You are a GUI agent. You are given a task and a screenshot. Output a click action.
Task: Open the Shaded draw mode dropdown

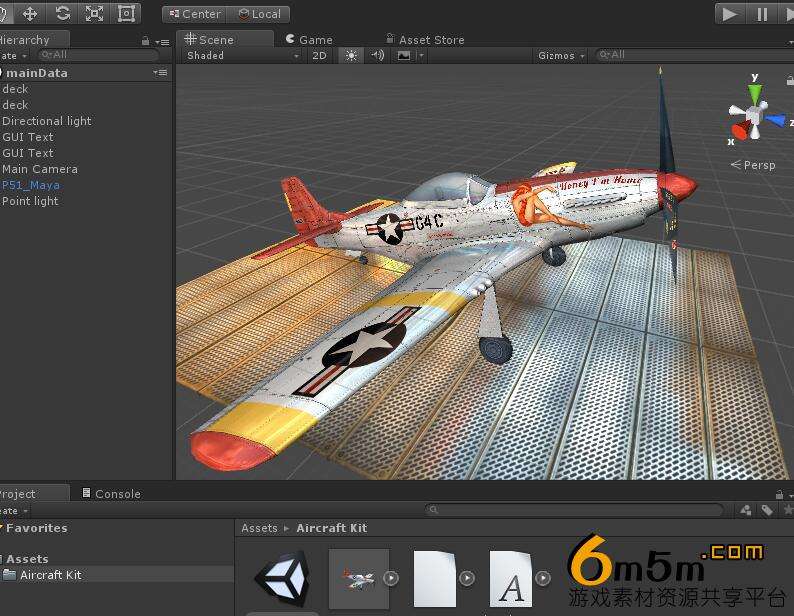242,55
